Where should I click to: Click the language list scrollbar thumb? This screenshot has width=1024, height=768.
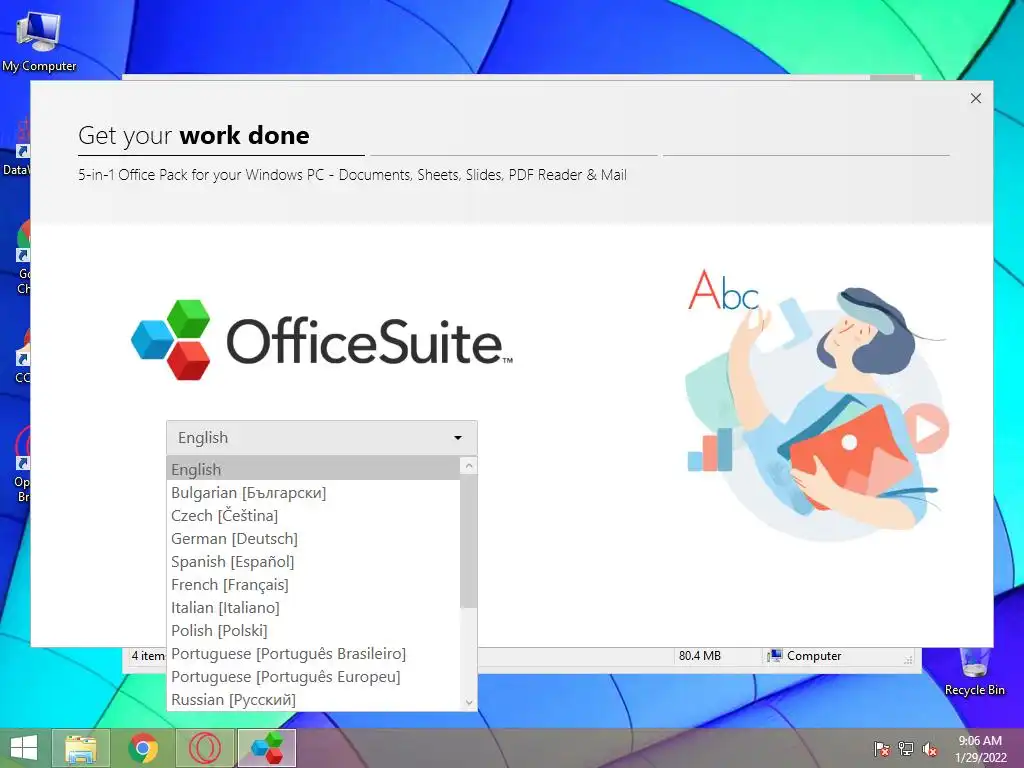click(468, 541)
